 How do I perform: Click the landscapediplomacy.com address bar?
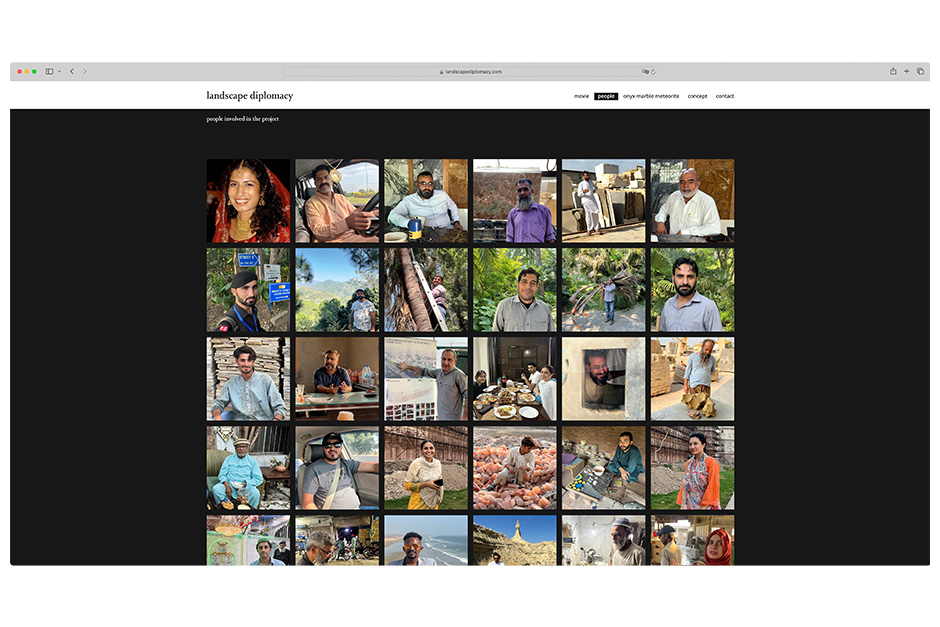pos(470,71)
